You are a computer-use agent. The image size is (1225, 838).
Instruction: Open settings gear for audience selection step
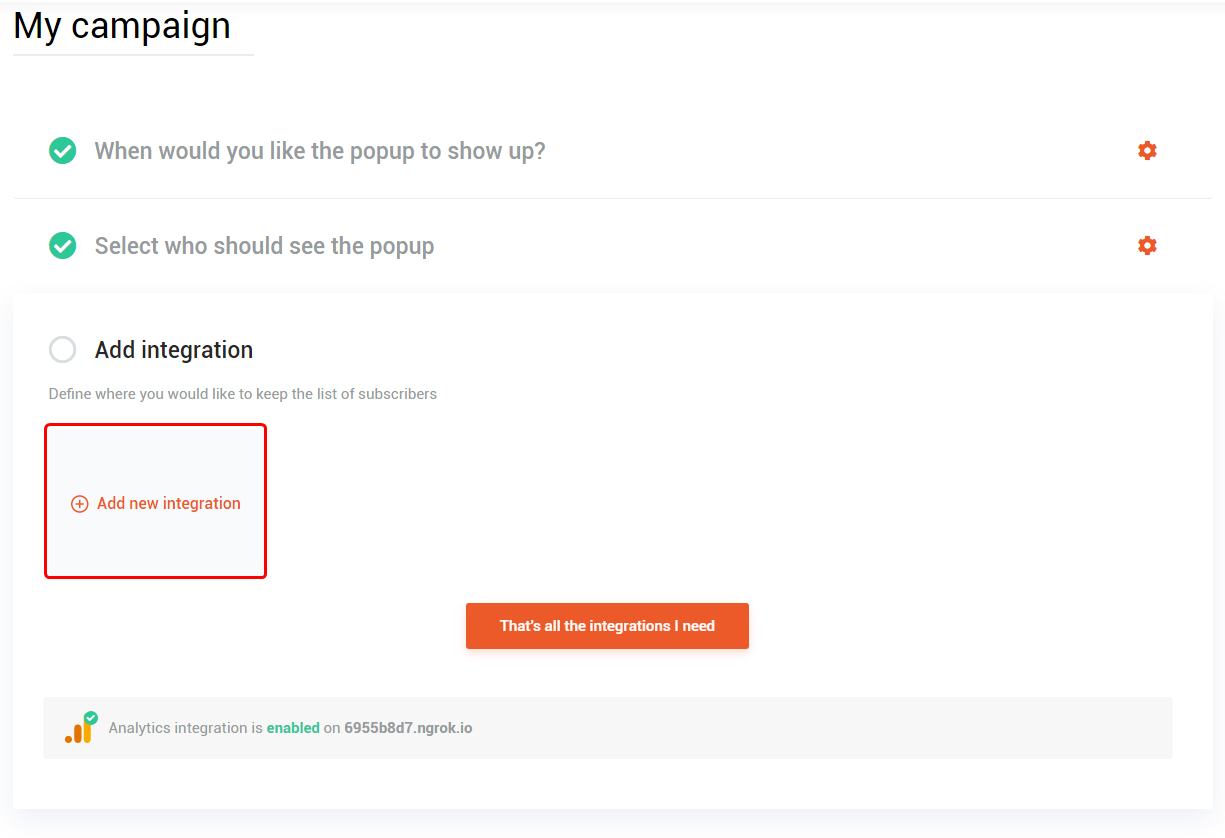tap(1147, 246)
